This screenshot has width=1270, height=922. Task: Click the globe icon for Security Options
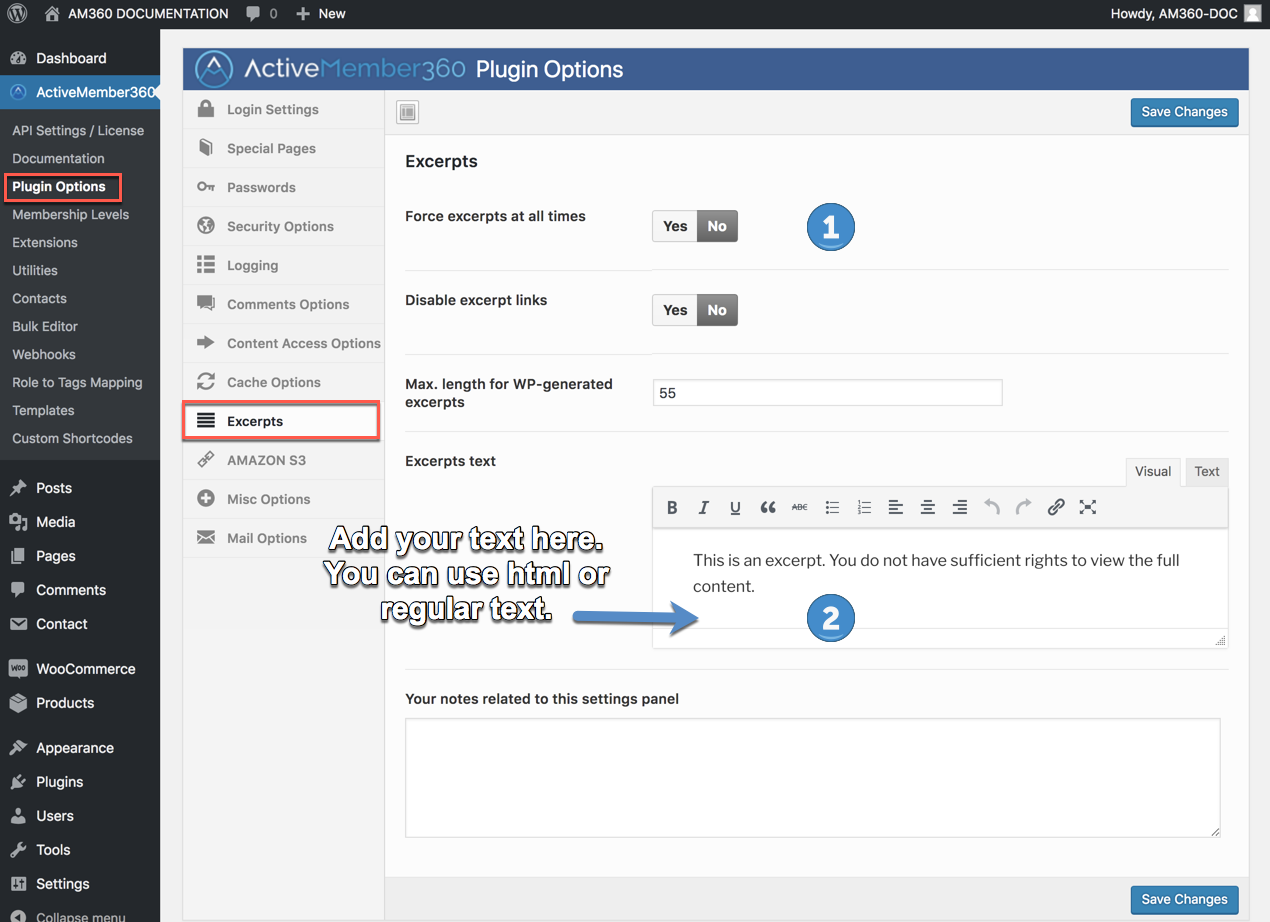click(206, 226)
